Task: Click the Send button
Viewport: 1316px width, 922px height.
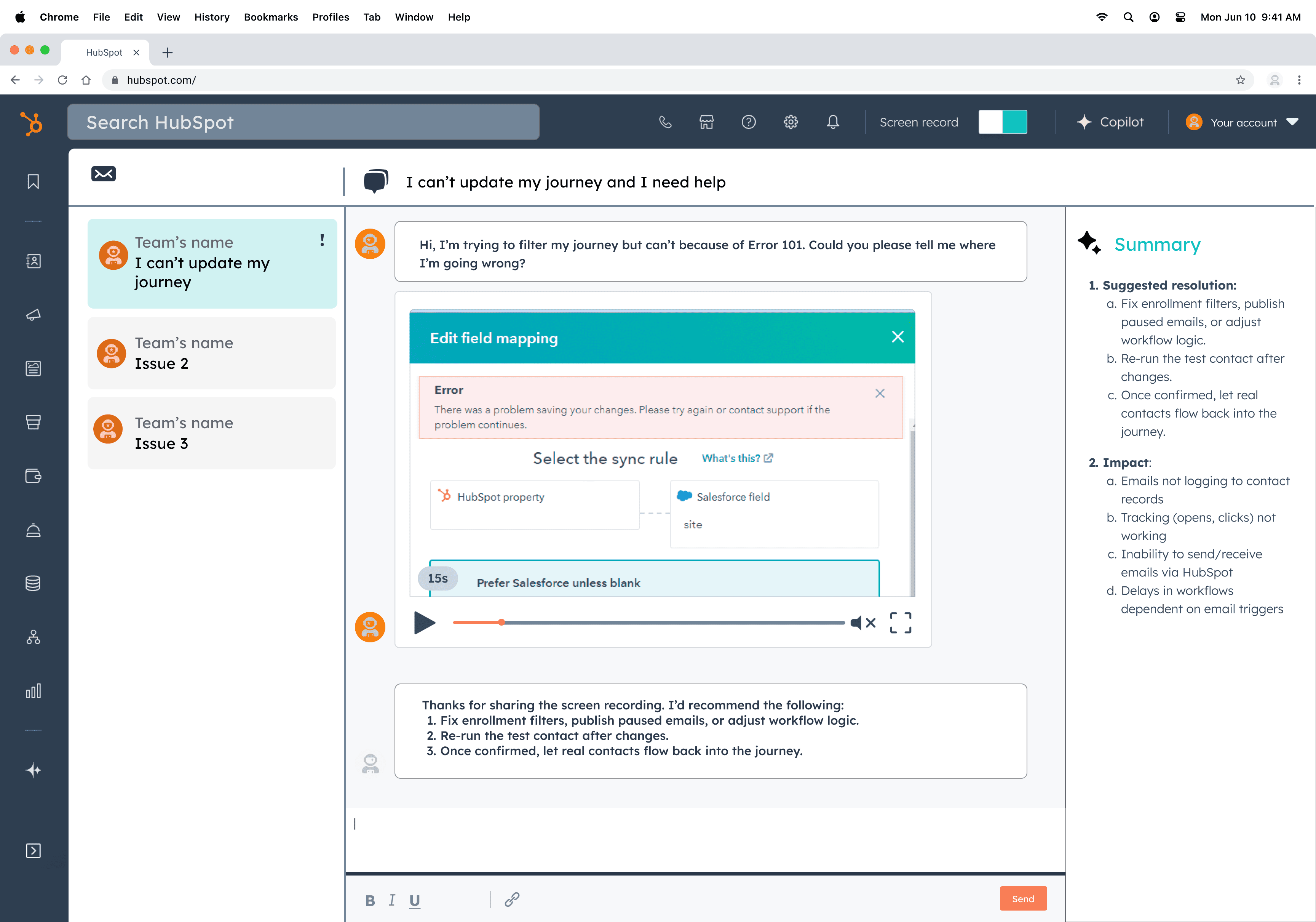Action: [x=1022, y=898]
